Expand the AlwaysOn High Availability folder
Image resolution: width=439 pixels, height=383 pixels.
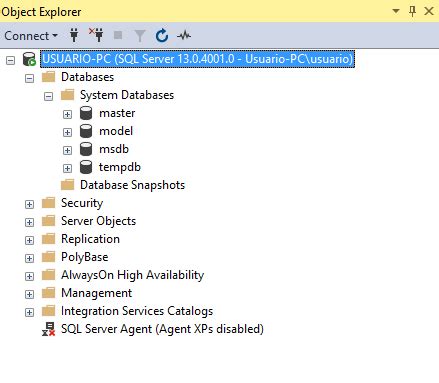30,276
